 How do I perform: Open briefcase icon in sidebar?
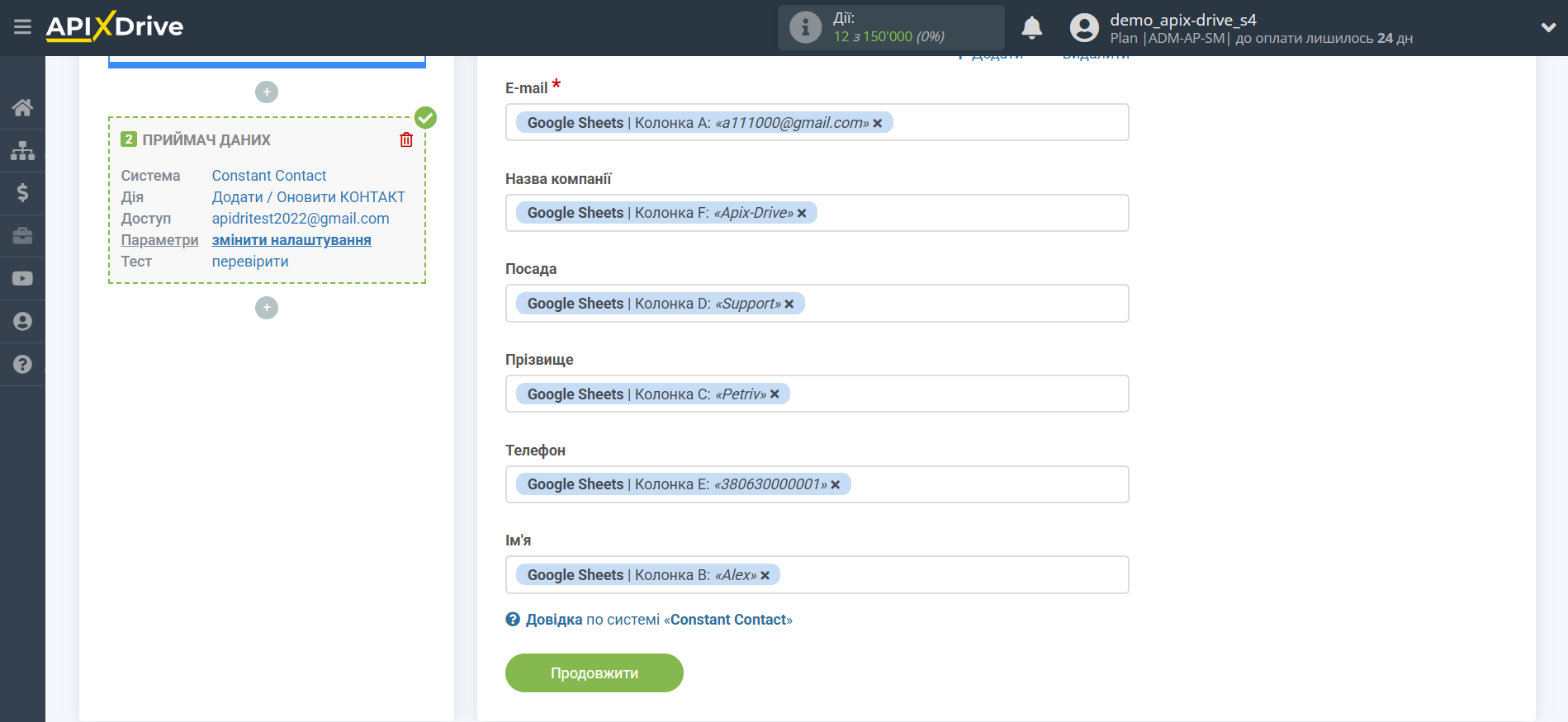click(x=22, y=236)
